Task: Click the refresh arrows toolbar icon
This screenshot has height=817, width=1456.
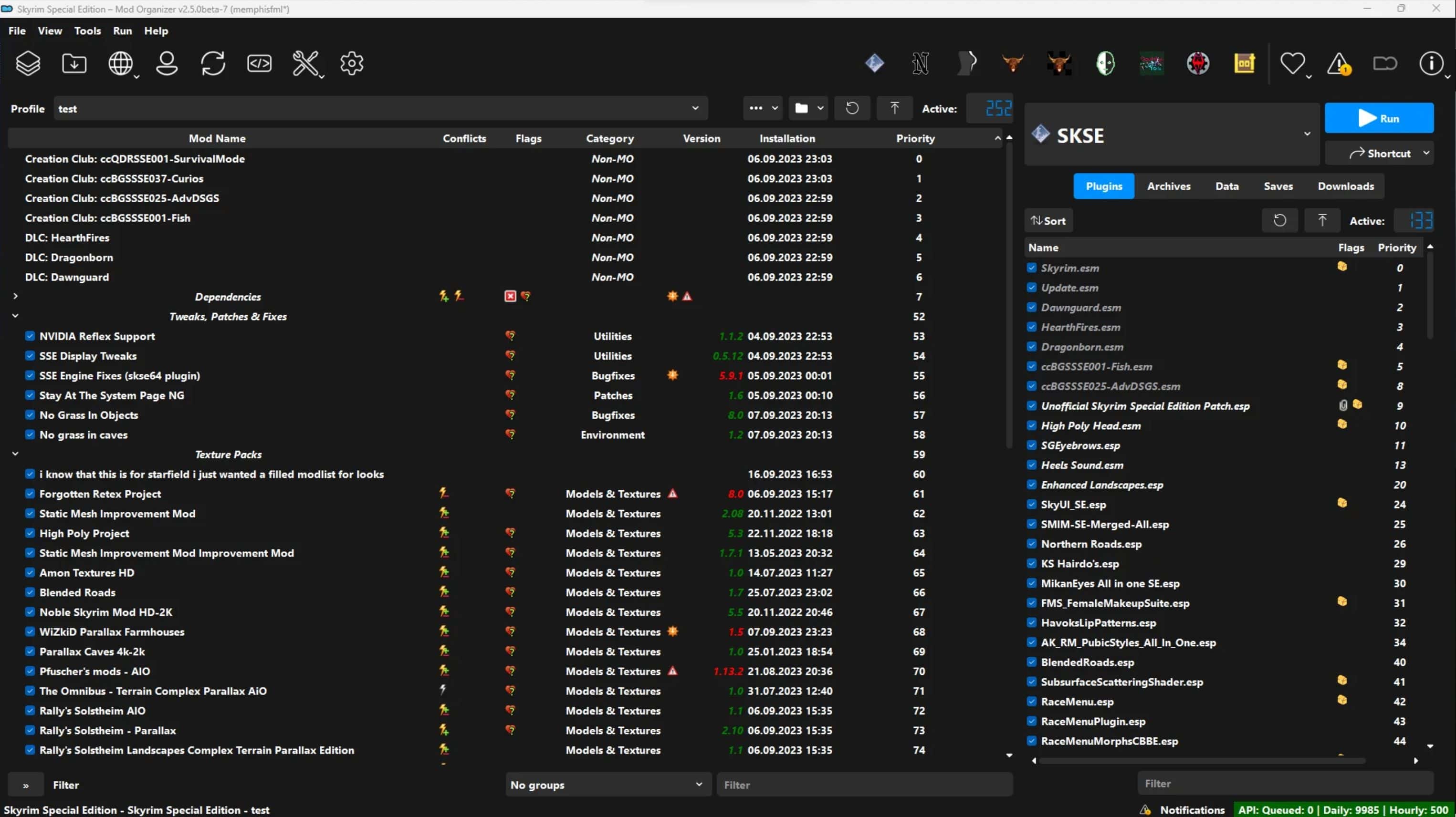Action: point(213,63)
